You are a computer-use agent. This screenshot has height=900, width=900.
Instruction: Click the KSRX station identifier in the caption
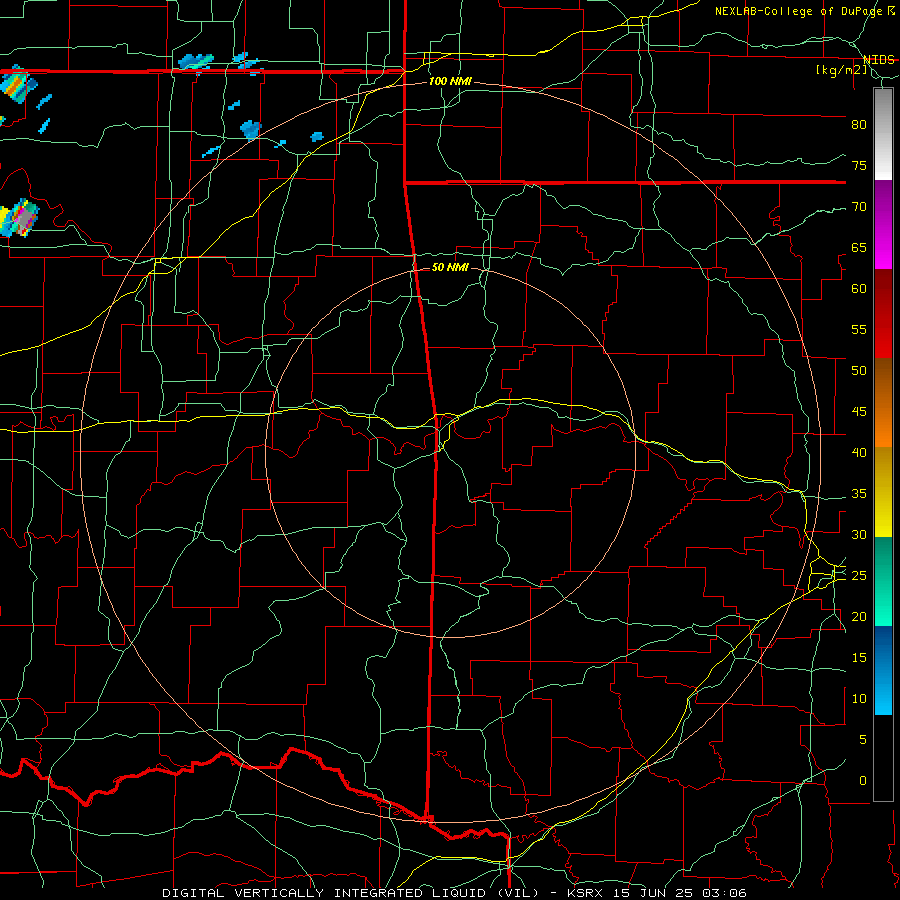584,893
